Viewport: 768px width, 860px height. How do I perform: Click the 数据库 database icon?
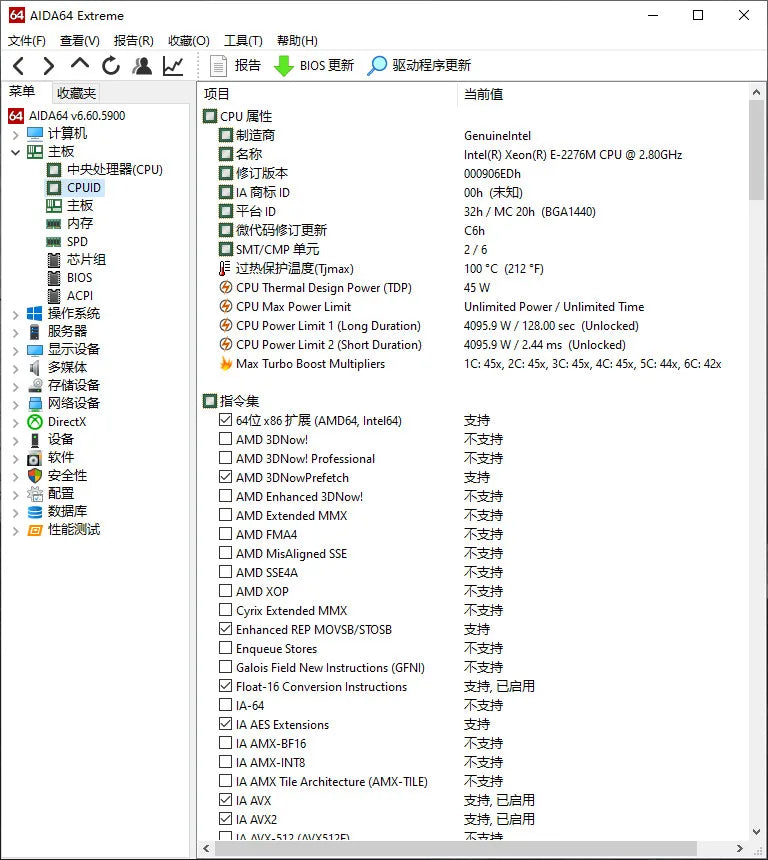pyautogui.click(x=35, y=512)
